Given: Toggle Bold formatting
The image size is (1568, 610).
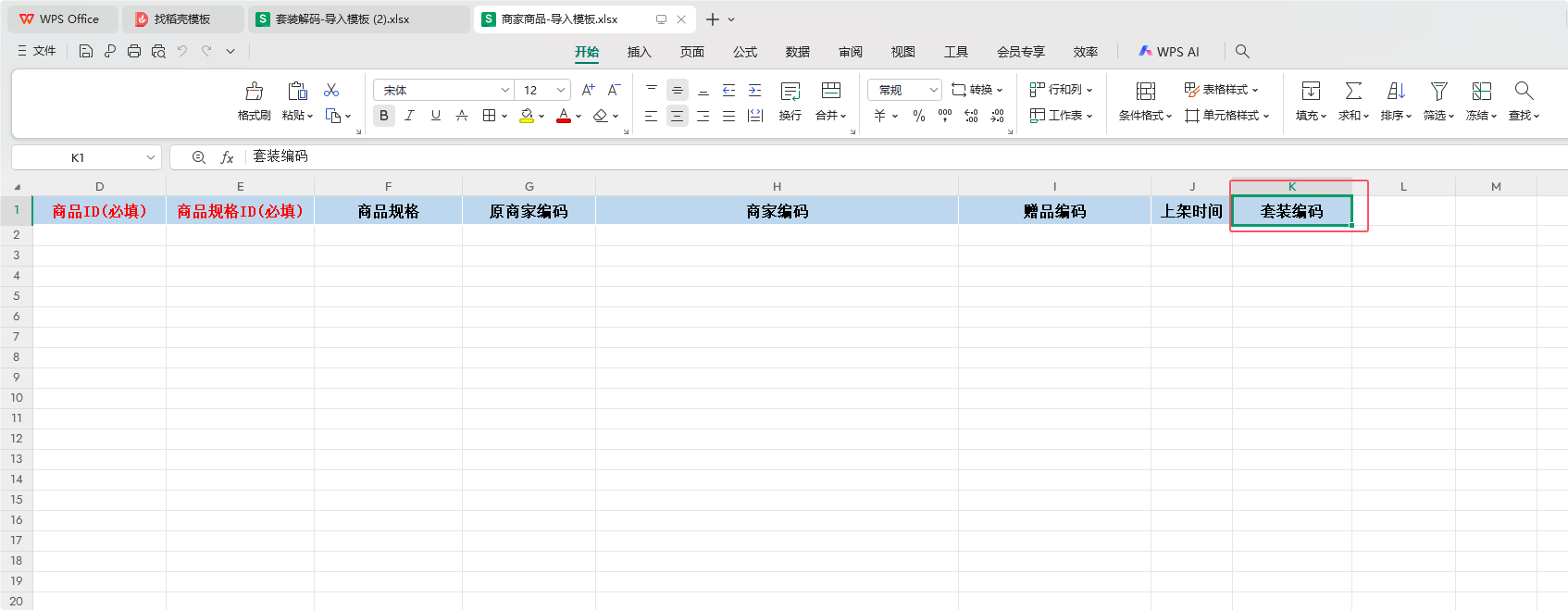Looking at the screenshot, I should [x=384, y=116].
